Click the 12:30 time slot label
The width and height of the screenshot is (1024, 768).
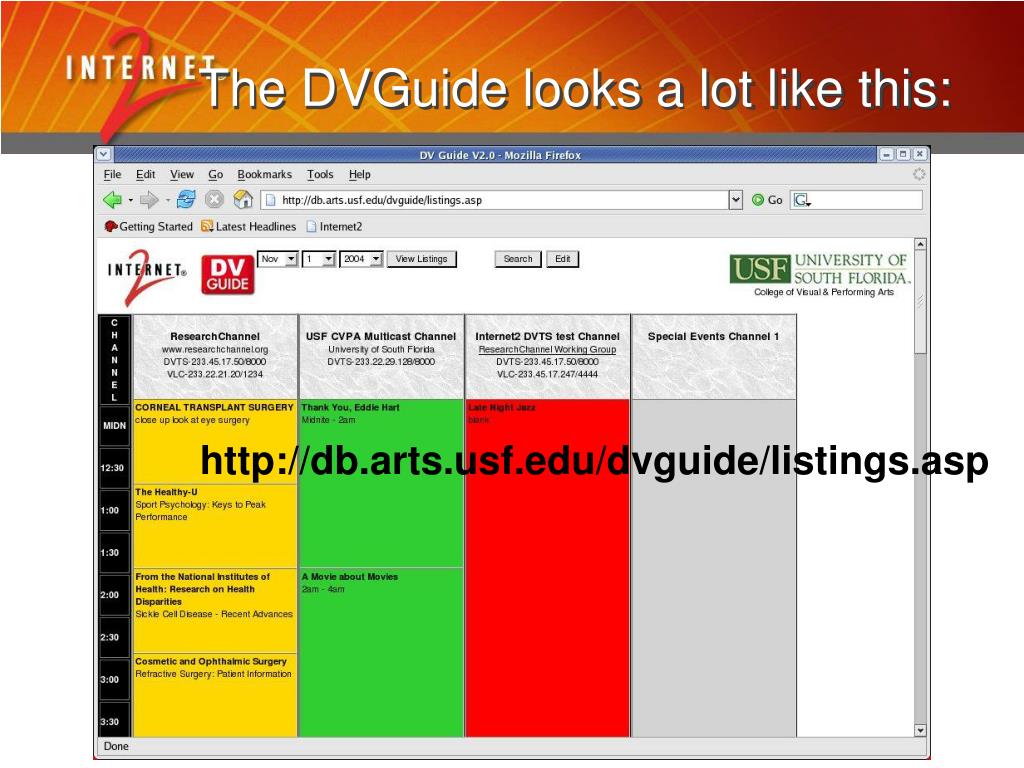[112, 468]
